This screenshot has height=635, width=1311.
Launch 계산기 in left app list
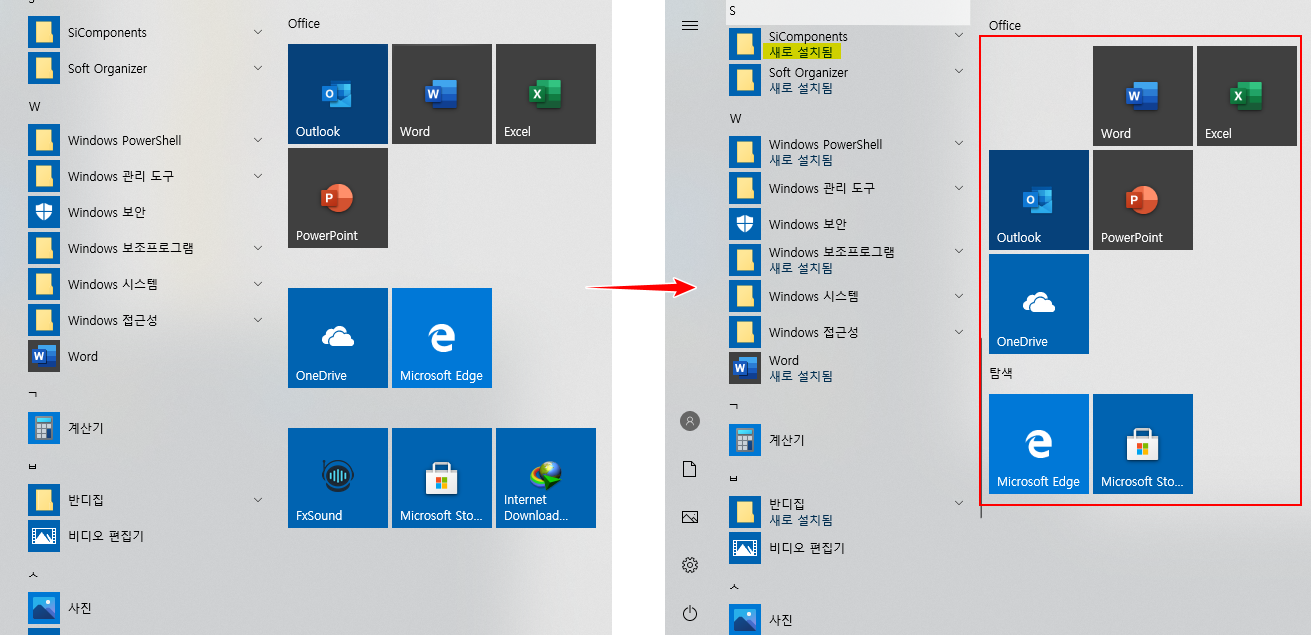pos(146,428)
